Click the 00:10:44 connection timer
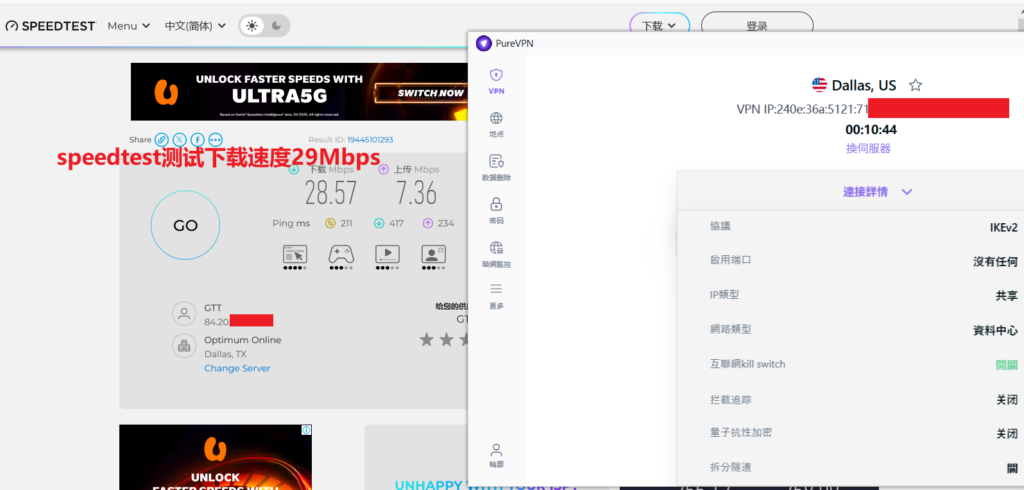This screenshot has width=1024, height=490. tap(871, 129)
